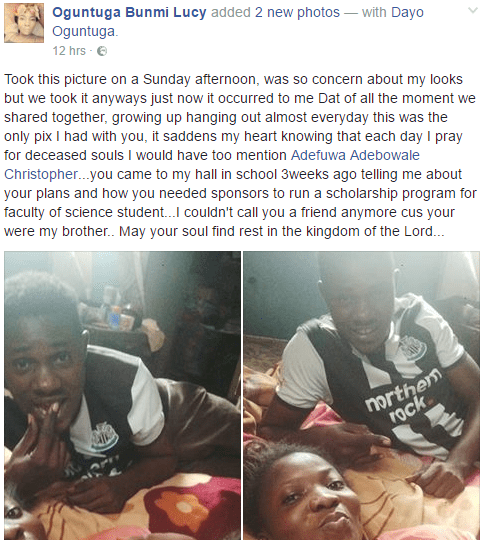Viewport: 482px width, 540px height.
Task: Click the northern rock text in photo
Action: [x=402, y=396]
